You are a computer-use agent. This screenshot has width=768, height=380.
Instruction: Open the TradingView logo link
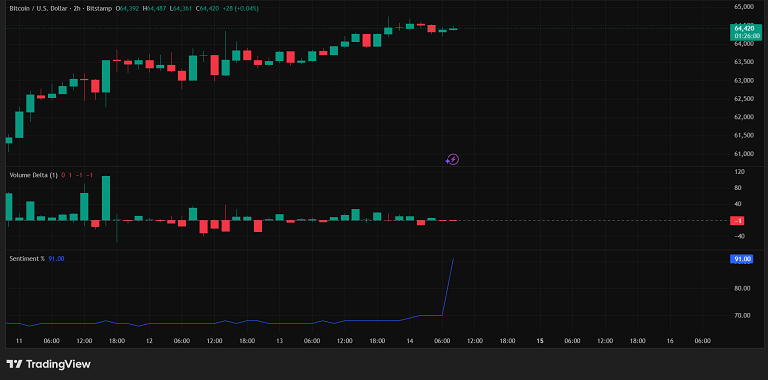click(48, 364)
